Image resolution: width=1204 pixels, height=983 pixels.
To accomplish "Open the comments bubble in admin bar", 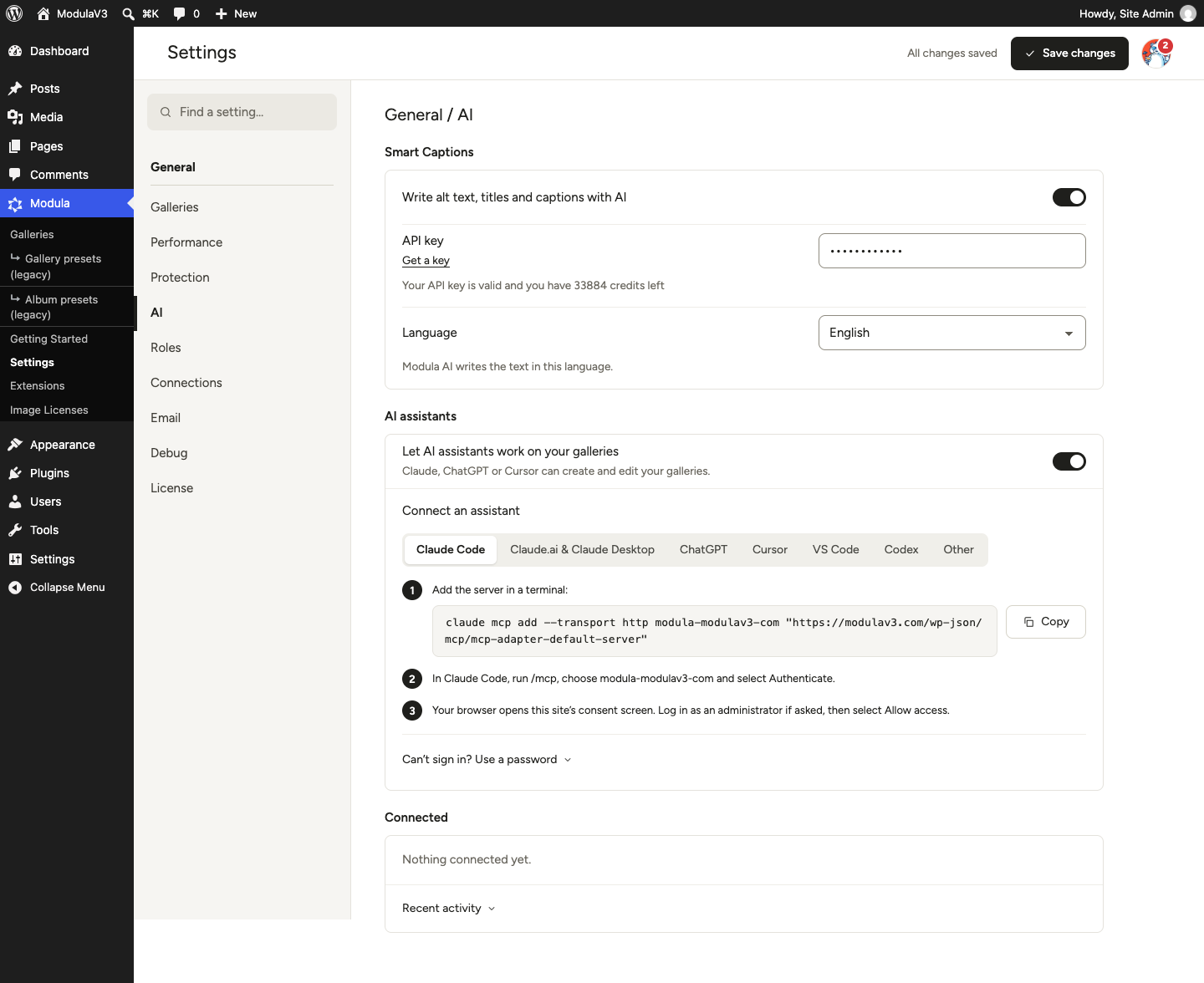I will click(x=179, y=13).
